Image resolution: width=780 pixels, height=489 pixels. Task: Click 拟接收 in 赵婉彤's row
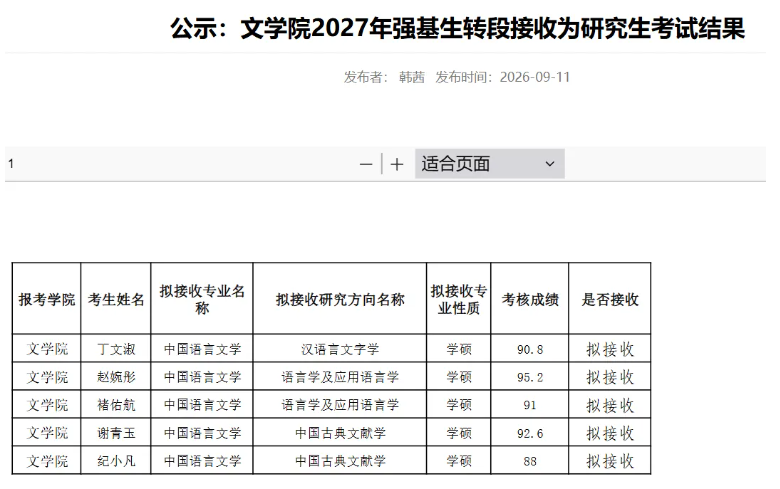click(x=610, y=377)
